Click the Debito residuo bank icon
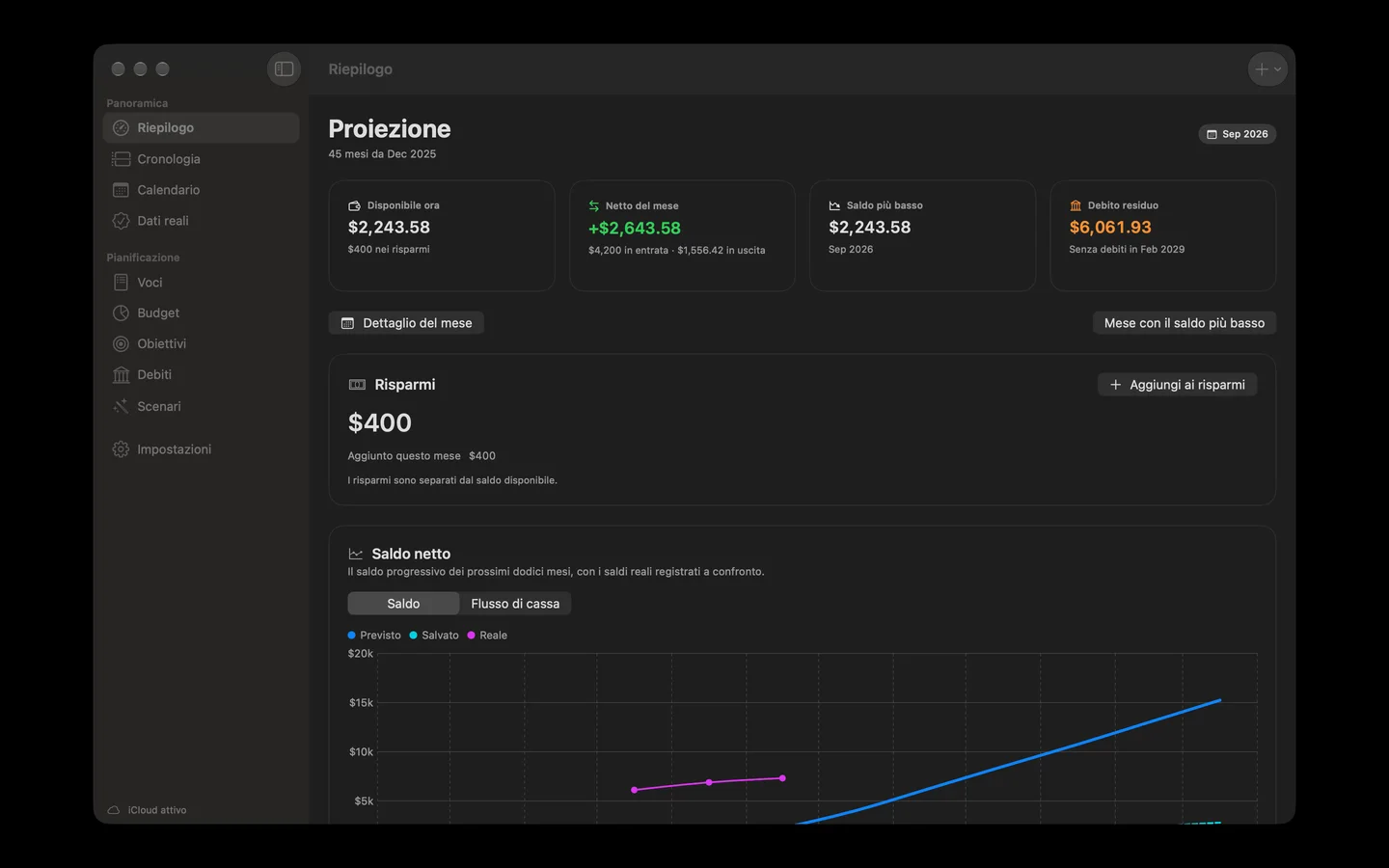1389x868 pixels. click(x=1076, y=205)
